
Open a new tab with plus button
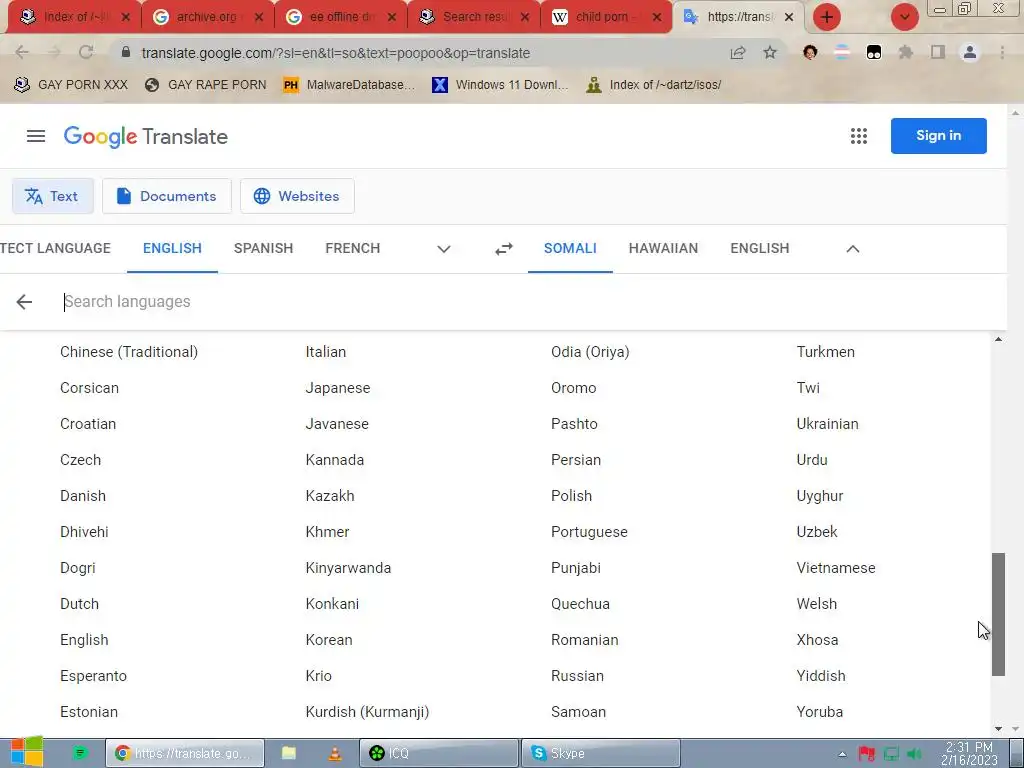point(827,17)
